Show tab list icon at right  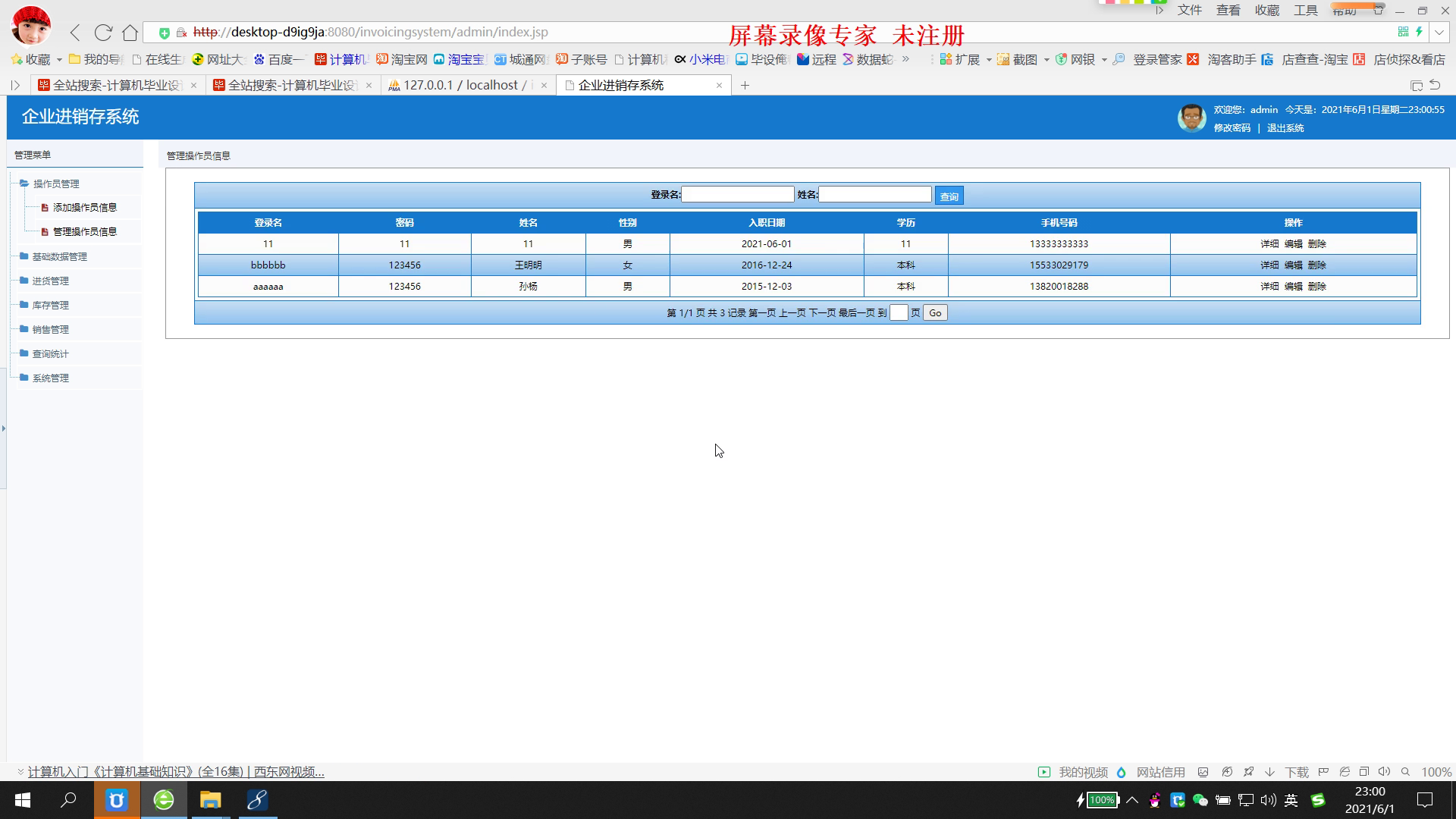(1416, 86)
